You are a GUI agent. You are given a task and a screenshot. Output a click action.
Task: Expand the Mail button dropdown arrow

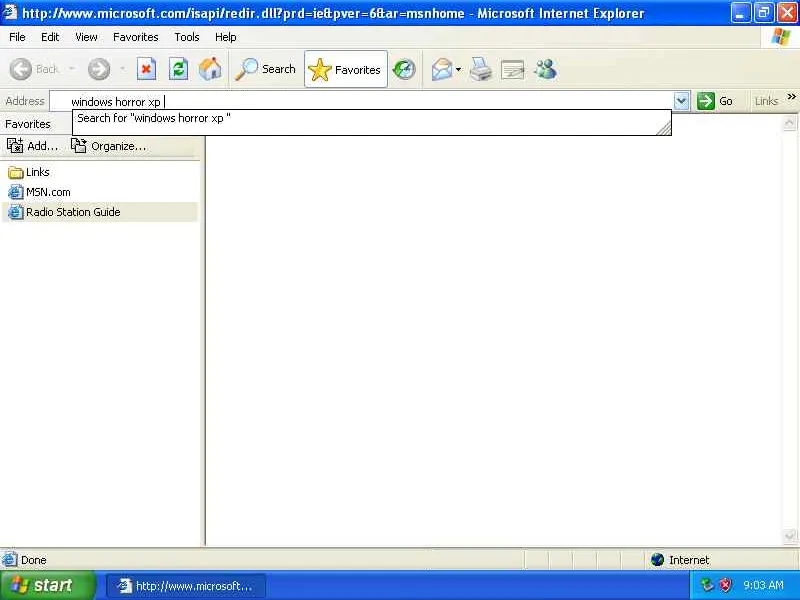point(459,69)
